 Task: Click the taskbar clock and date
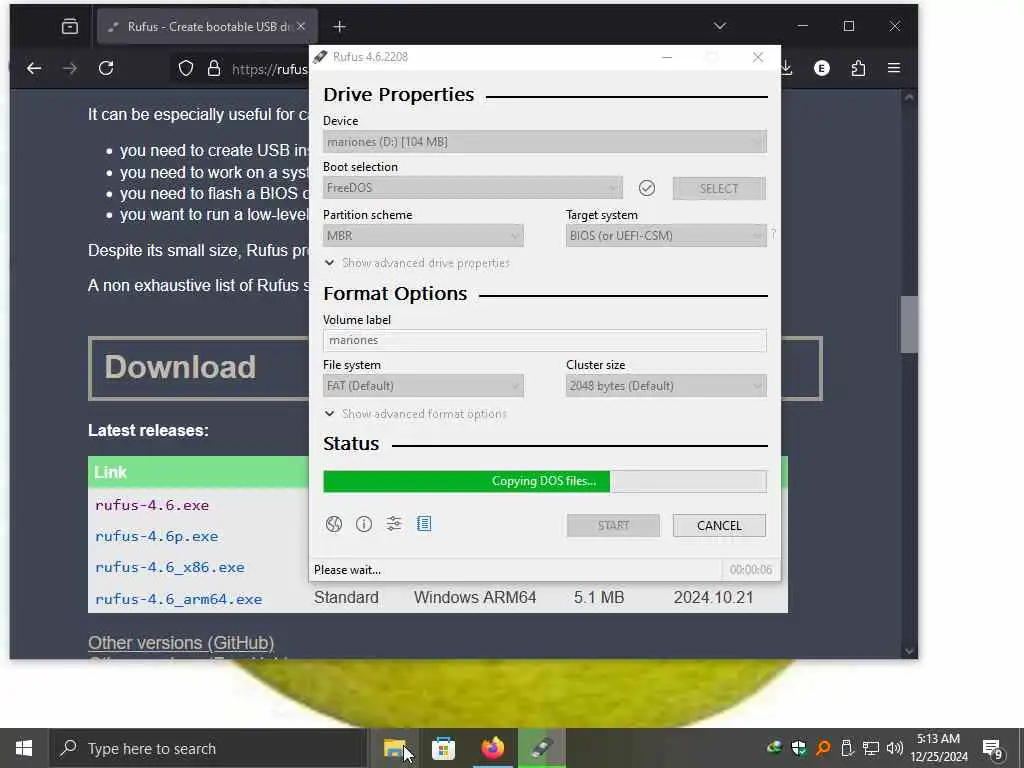939,748
